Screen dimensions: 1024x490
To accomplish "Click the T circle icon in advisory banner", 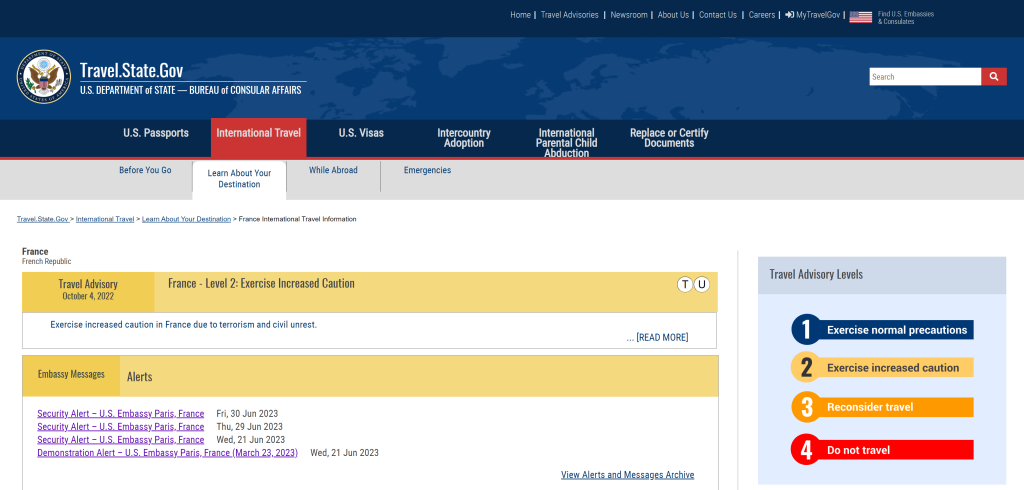I will (684, 284).
